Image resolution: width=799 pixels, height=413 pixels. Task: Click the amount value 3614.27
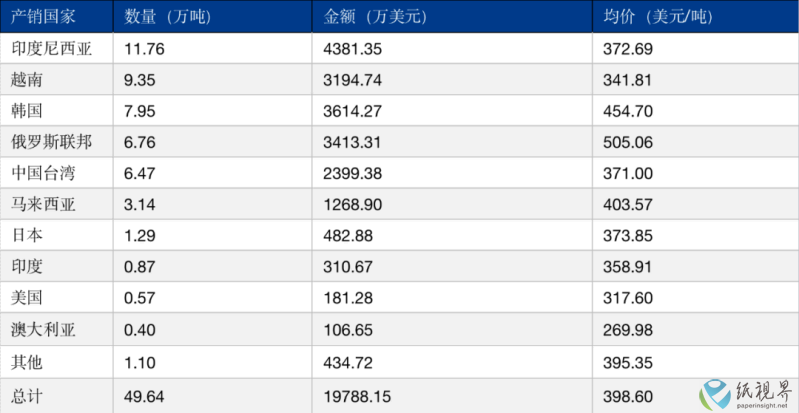(x=352, y=112)
